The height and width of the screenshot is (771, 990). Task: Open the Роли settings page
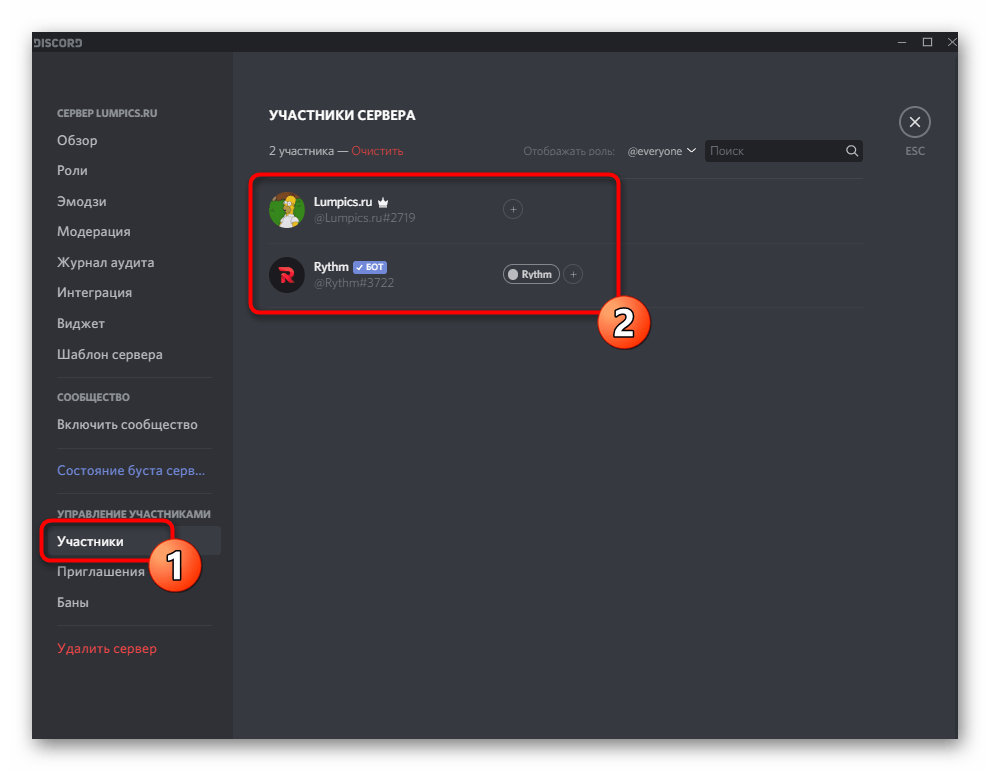click(x=70, y=170)
